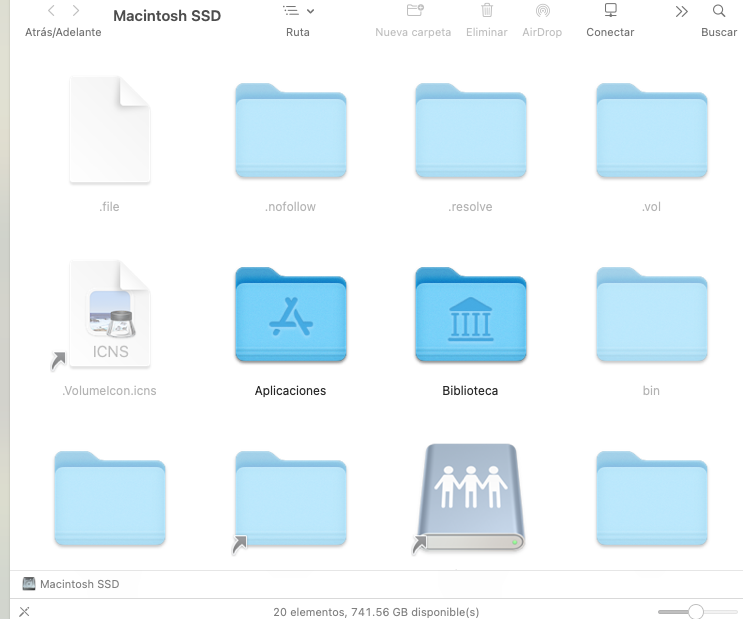Viewport: 743px width, 619px height.
Task: Expand the dropdown arrow next to Ruta icon
Action: [310, 11]
